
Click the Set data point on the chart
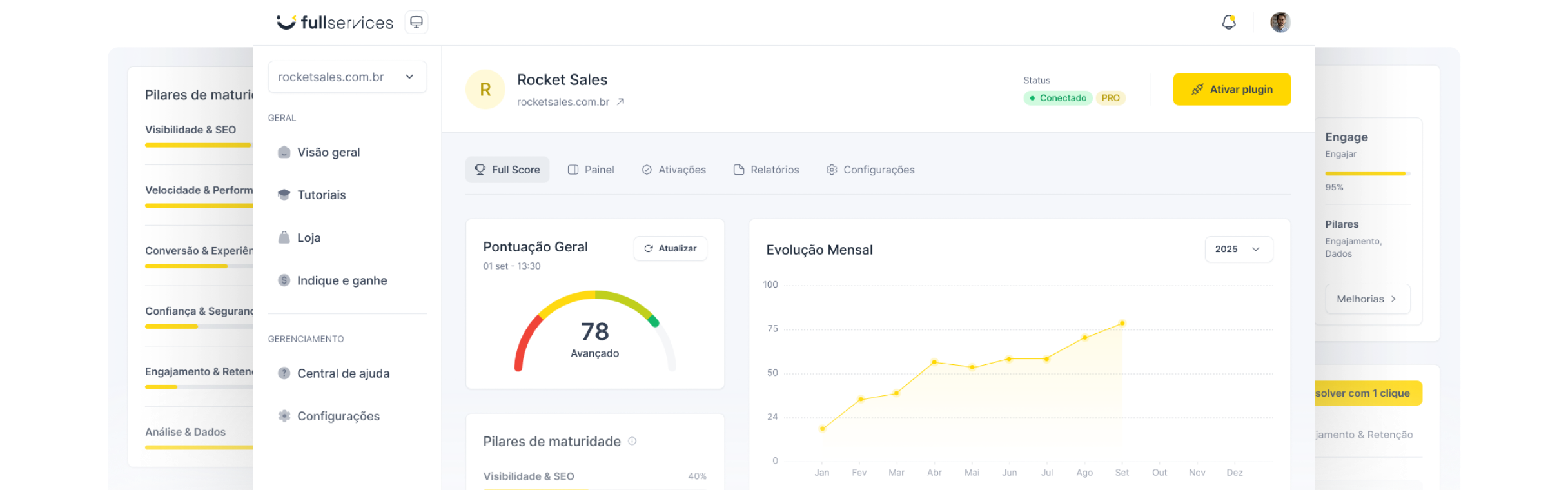point(1122,323)
